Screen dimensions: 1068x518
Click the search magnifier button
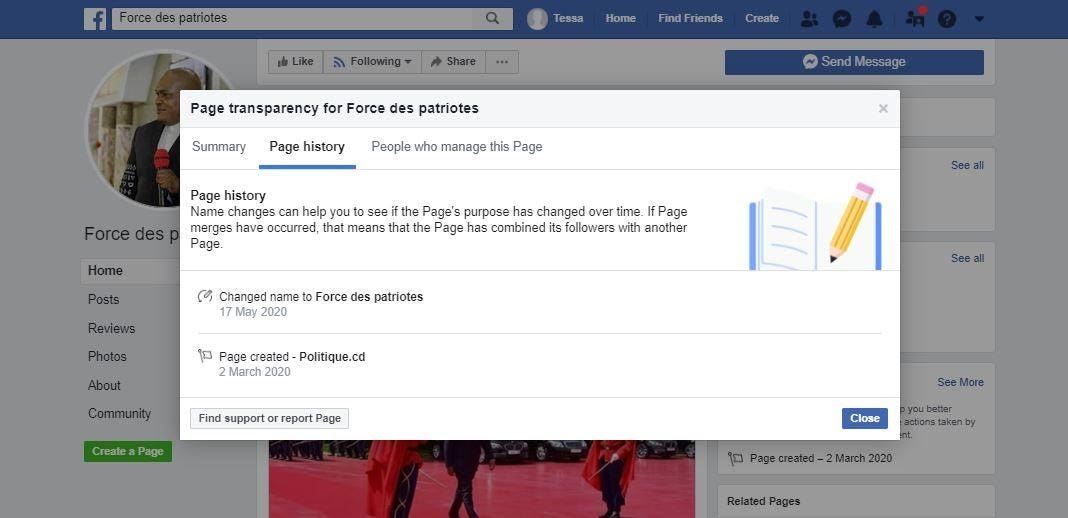pos(492,18)
